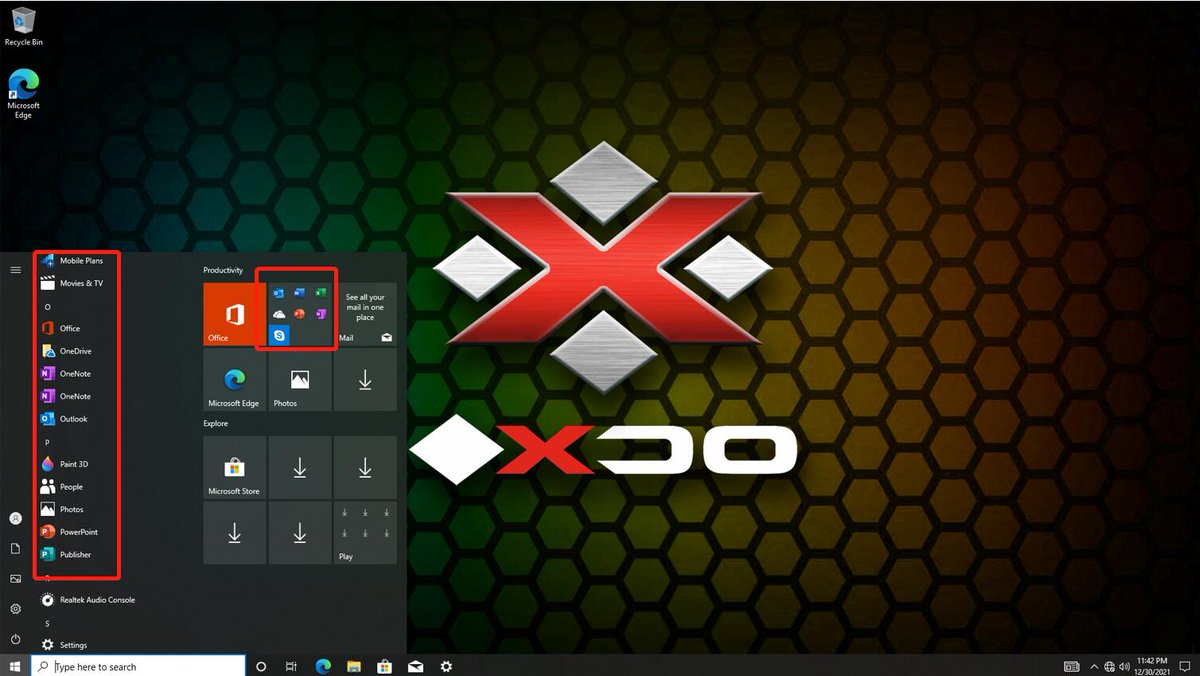
Task: Open Task View from the taskbar
Action: 291,666
